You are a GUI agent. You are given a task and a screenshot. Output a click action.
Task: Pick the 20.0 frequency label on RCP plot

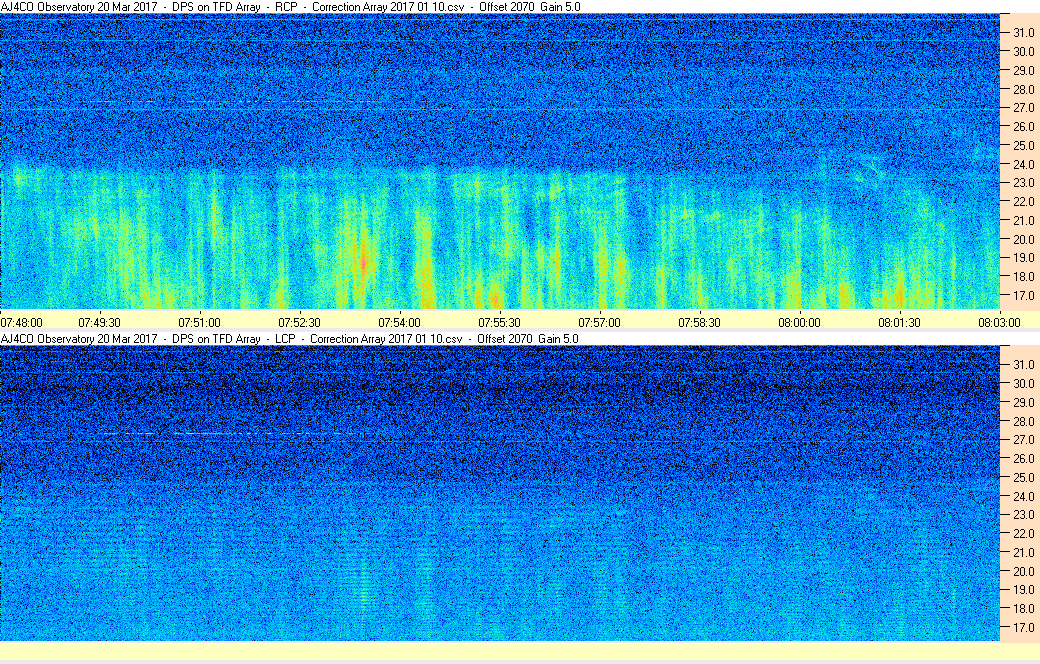[1023, 239]
